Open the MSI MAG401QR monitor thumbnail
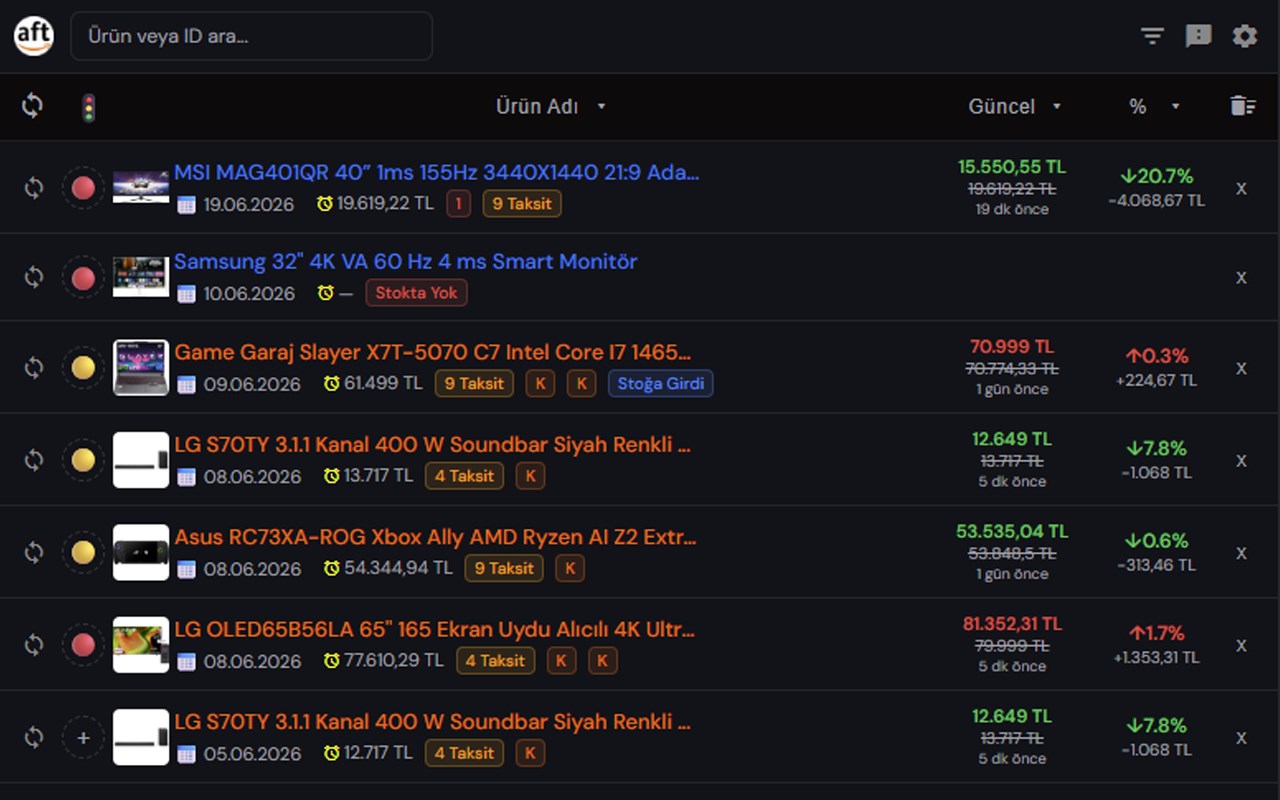This screenshot has height=800, width=1280. click(141, 188)
